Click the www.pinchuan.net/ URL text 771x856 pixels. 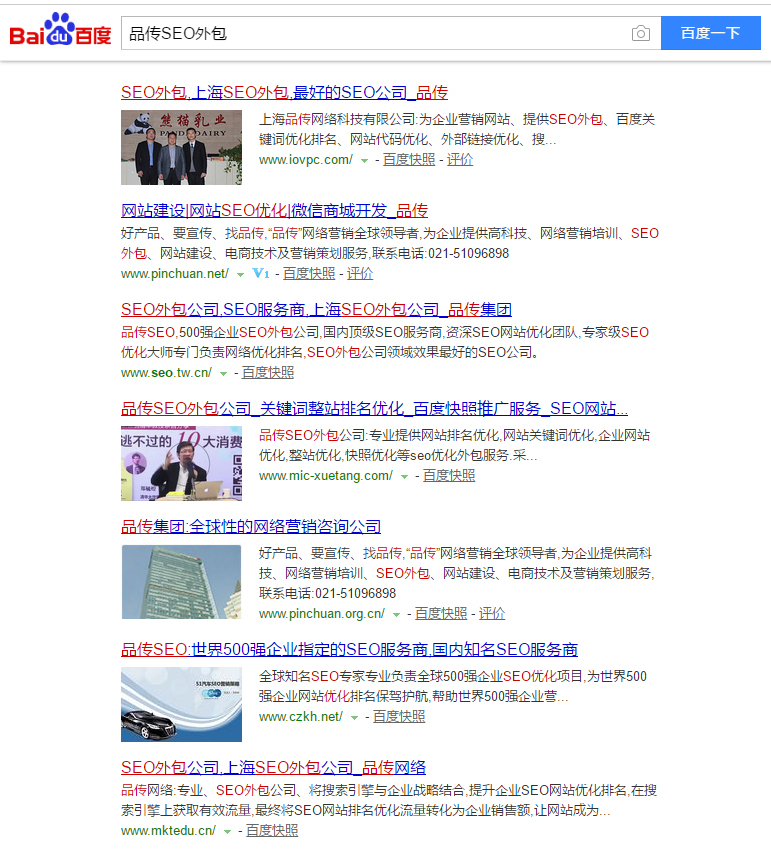point(175,274)
